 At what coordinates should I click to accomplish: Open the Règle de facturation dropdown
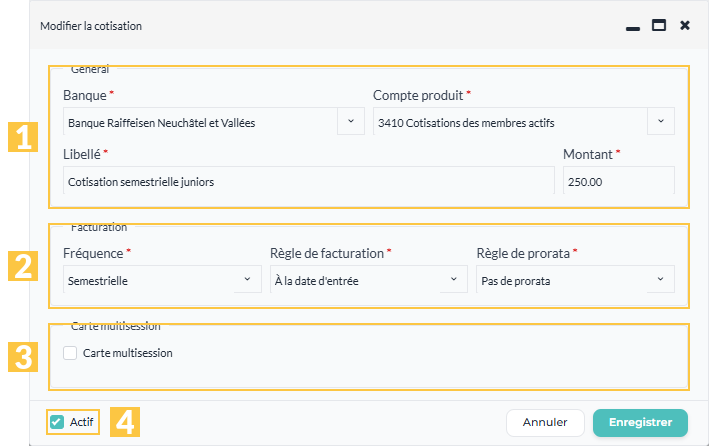369,280
